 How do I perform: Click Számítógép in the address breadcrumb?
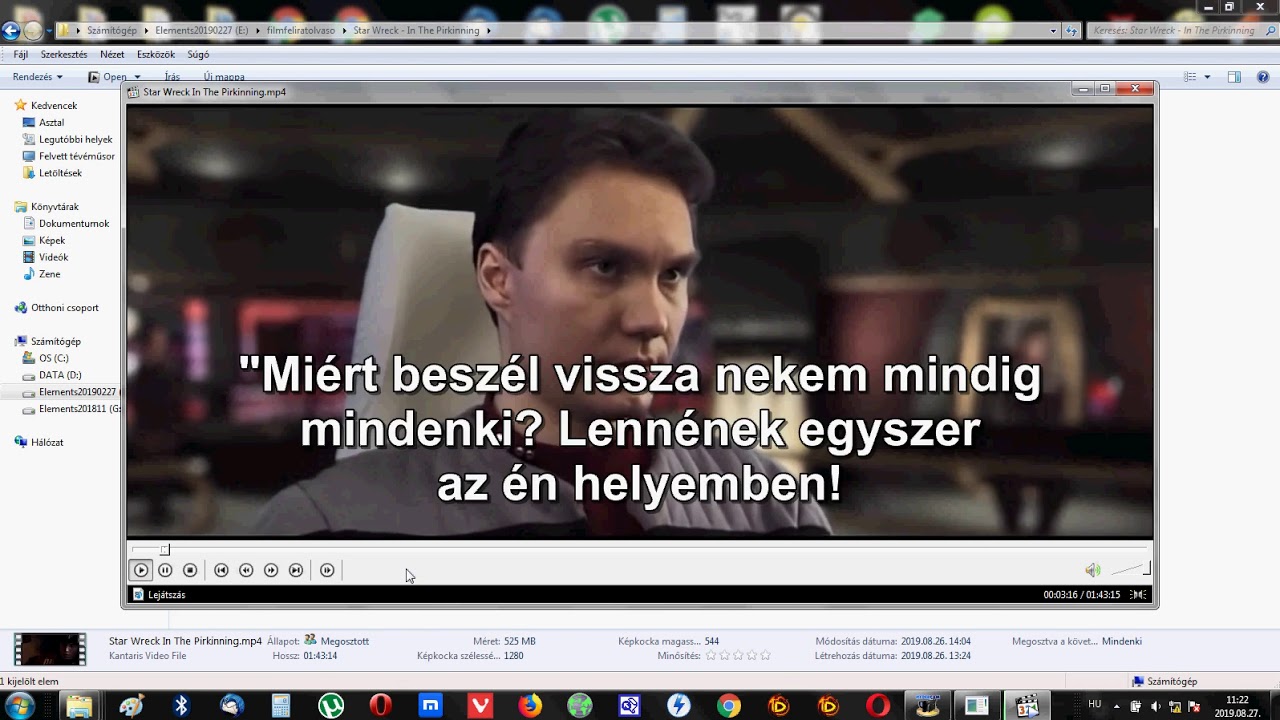111,31
